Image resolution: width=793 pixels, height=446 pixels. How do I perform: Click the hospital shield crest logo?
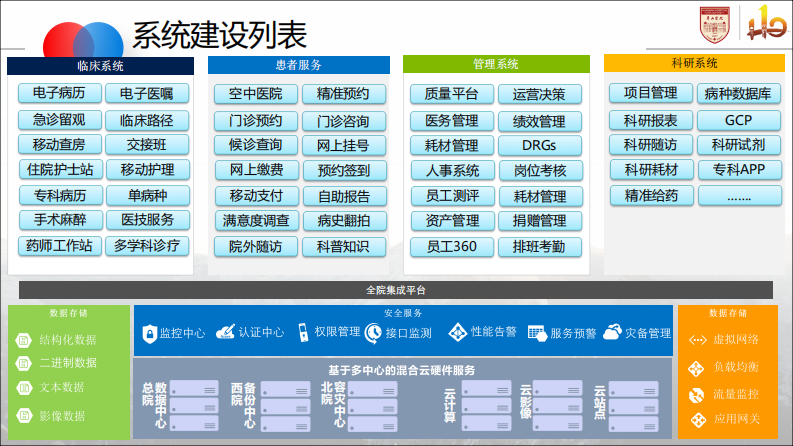click(x=715, y=24)
